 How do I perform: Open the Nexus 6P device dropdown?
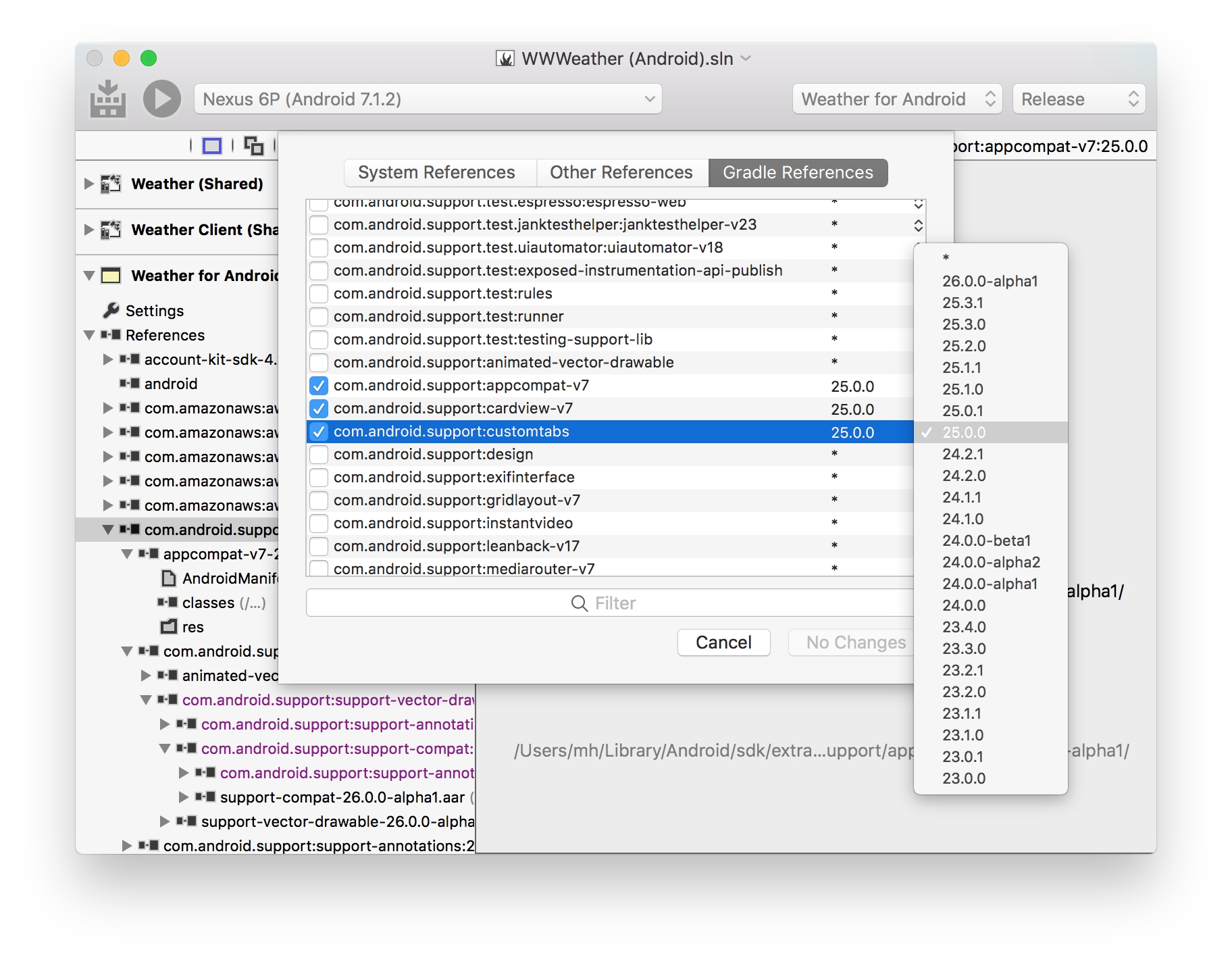pos(428,99)
